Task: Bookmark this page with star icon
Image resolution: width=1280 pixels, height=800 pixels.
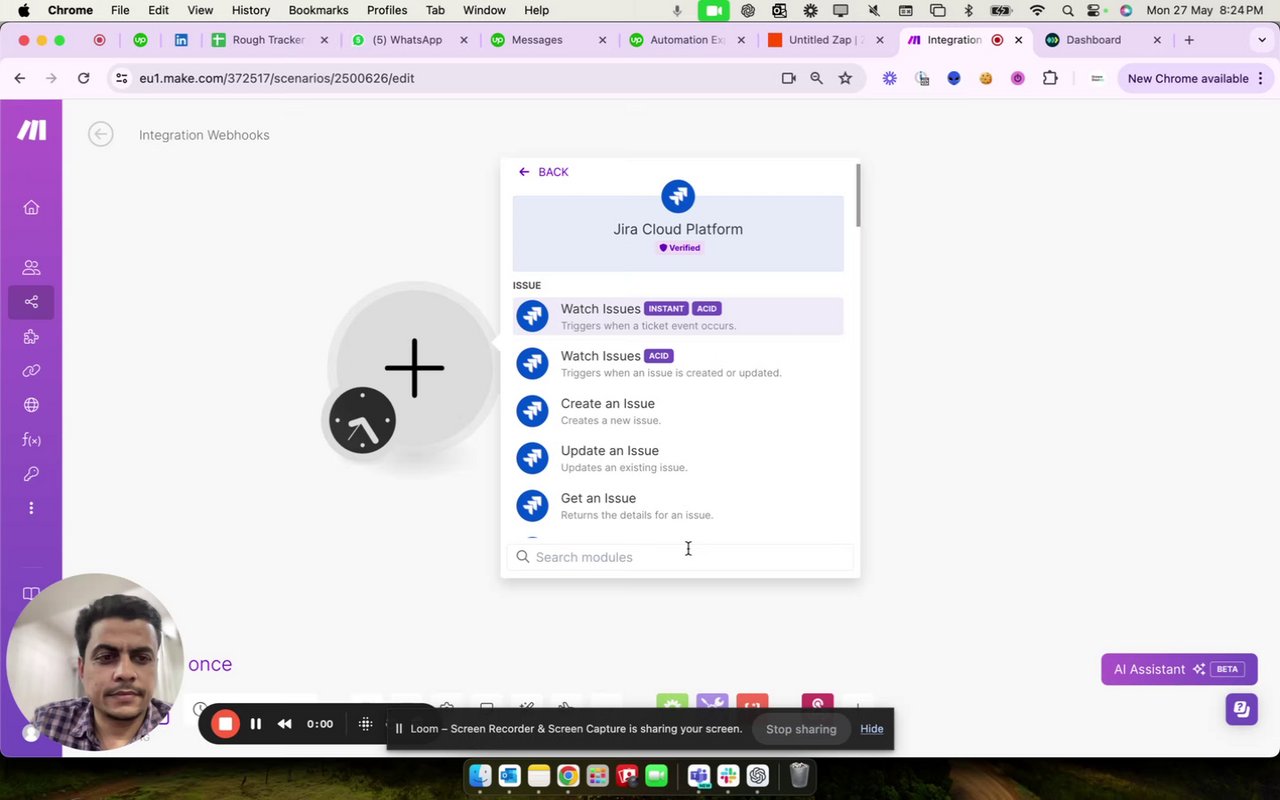Action: click(x=845, y=78)
